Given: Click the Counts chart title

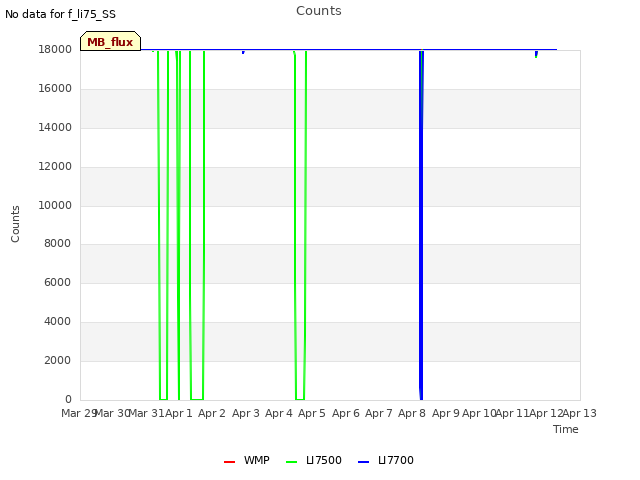Looking at the screenshot, I should pos(319,11).
